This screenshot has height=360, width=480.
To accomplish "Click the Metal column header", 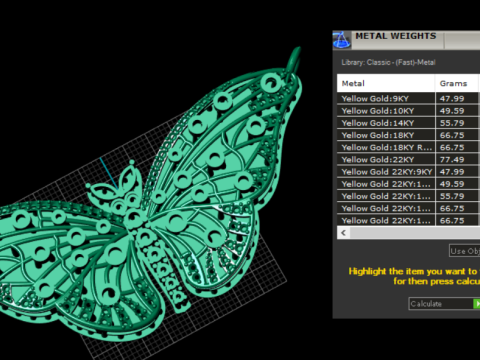I will [x=386, y=83].
